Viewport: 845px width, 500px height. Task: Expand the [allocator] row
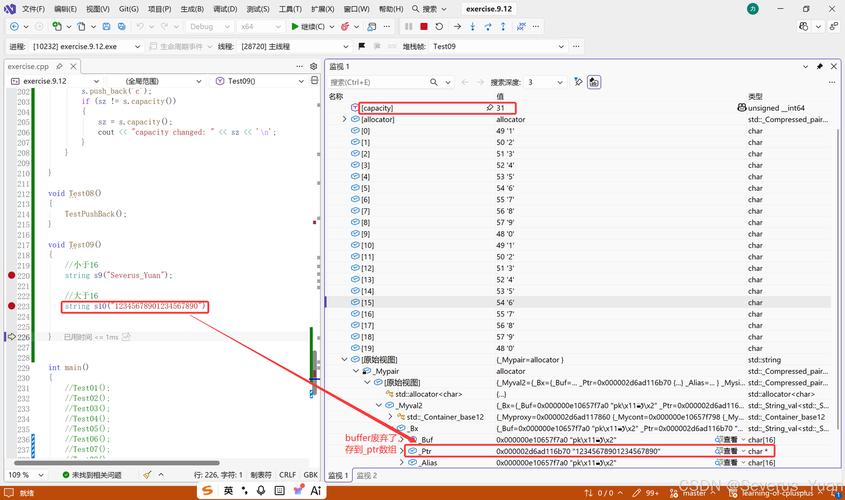tap(344, 119)
